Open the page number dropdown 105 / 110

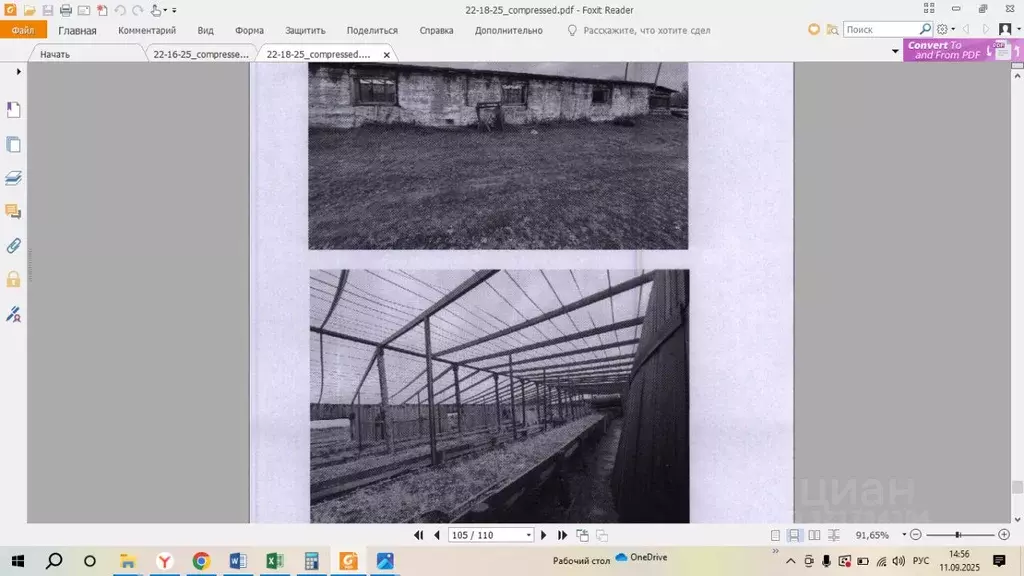529,536
